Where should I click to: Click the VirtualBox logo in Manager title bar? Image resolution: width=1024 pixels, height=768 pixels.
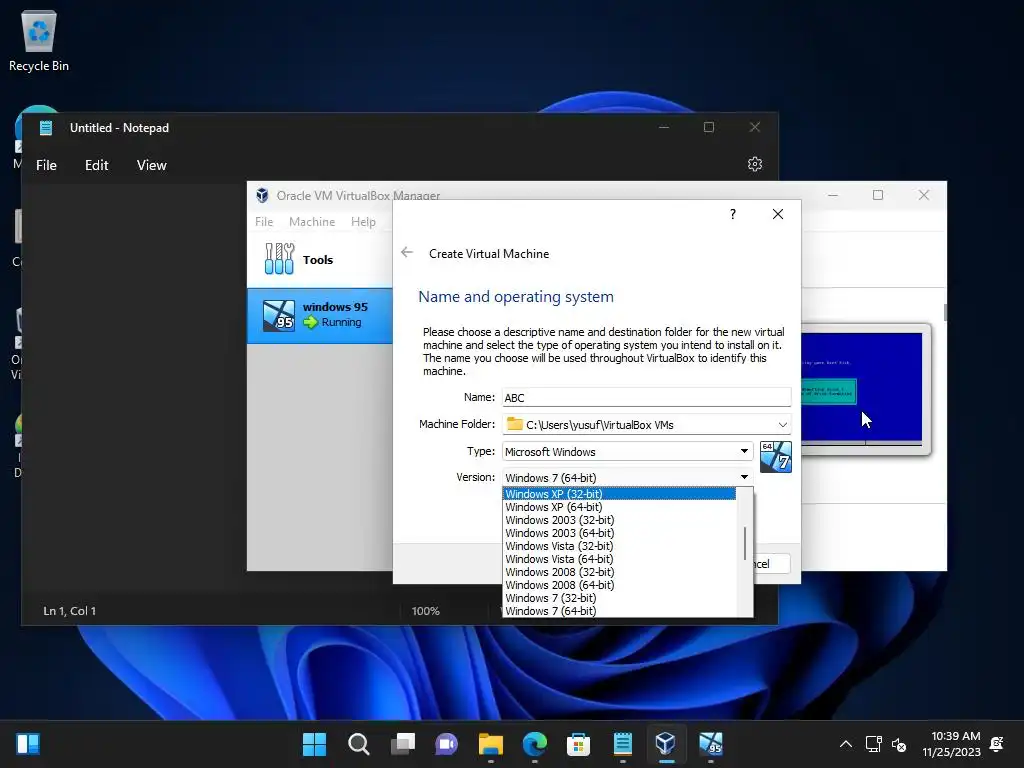click(263, 195)
